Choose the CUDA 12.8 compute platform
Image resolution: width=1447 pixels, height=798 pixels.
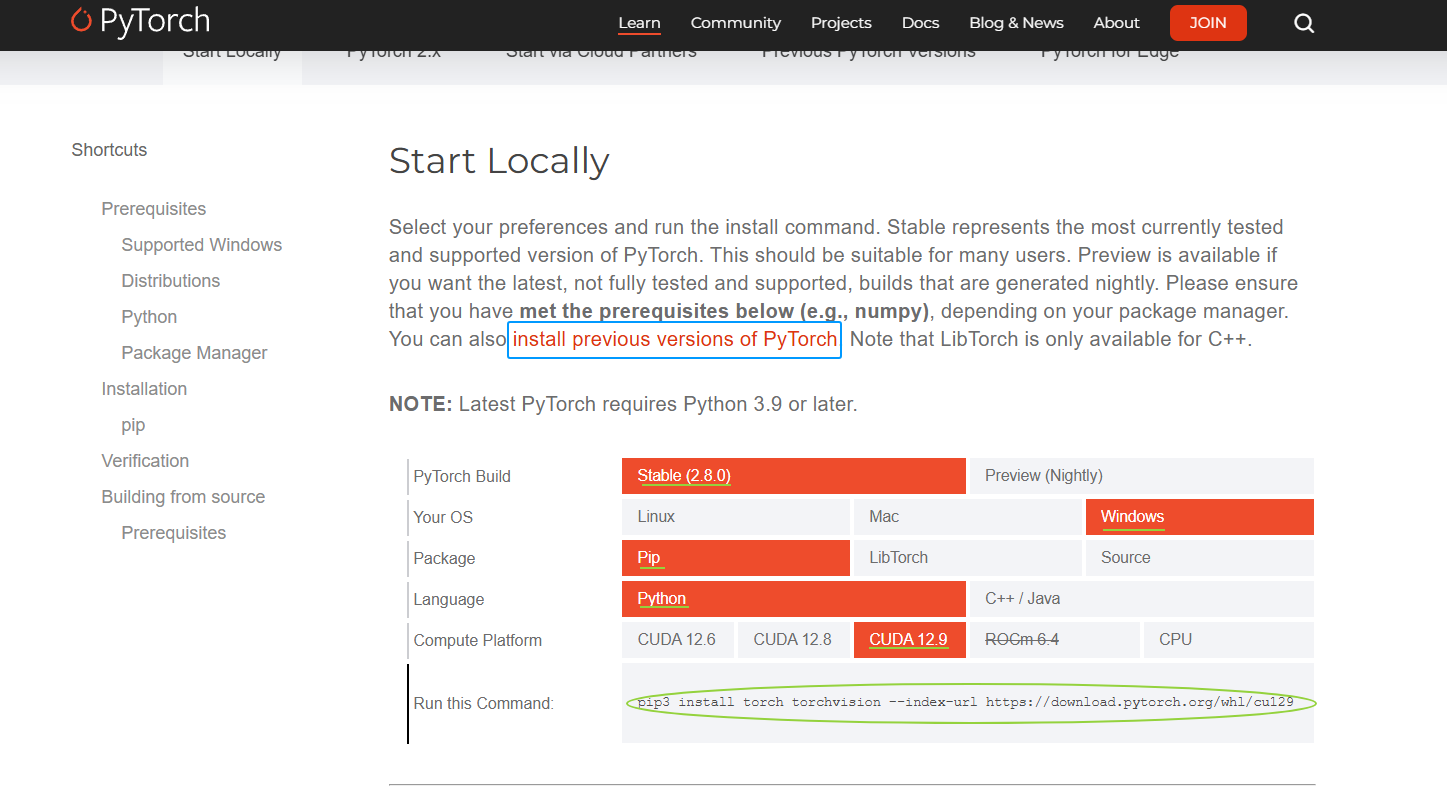(794, 640)
